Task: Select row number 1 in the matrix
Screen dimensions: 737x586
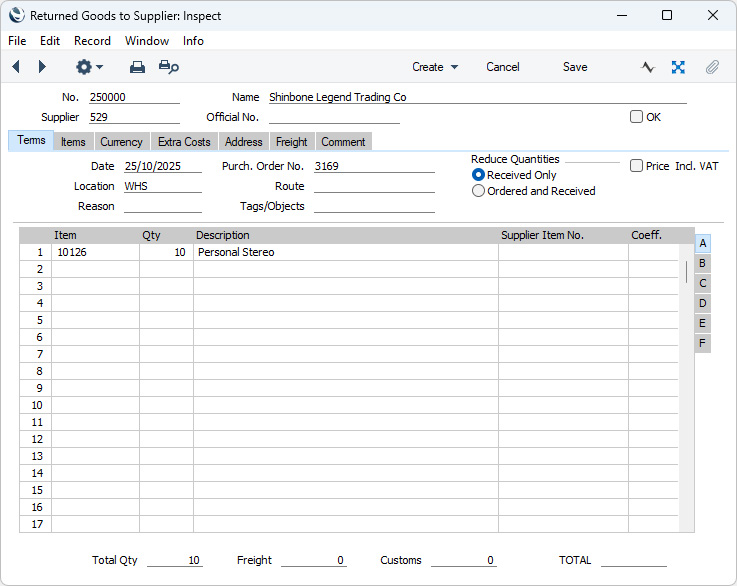Action: [36, 252]
